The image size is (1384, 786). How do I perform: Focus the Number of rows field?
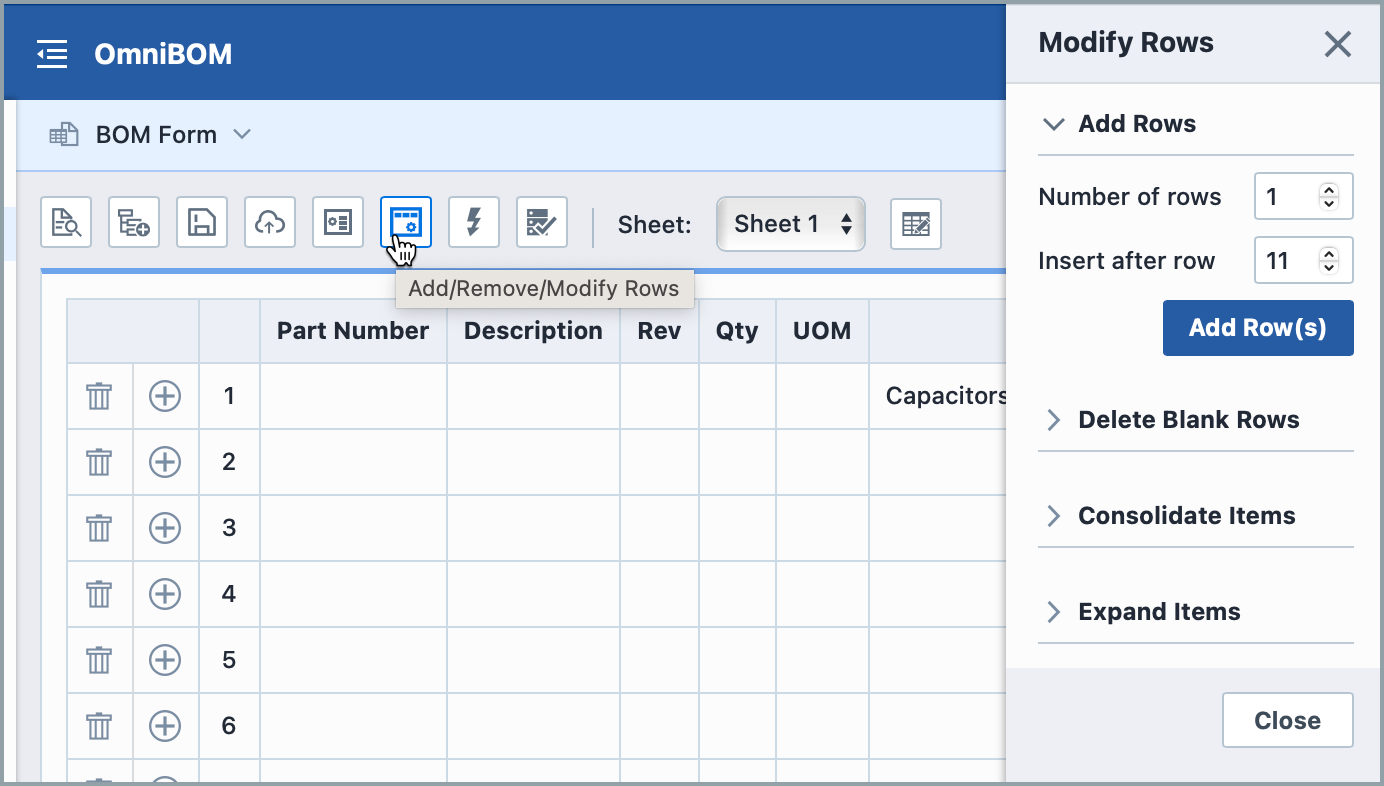pyautogui.click(x=1304, y=196)
